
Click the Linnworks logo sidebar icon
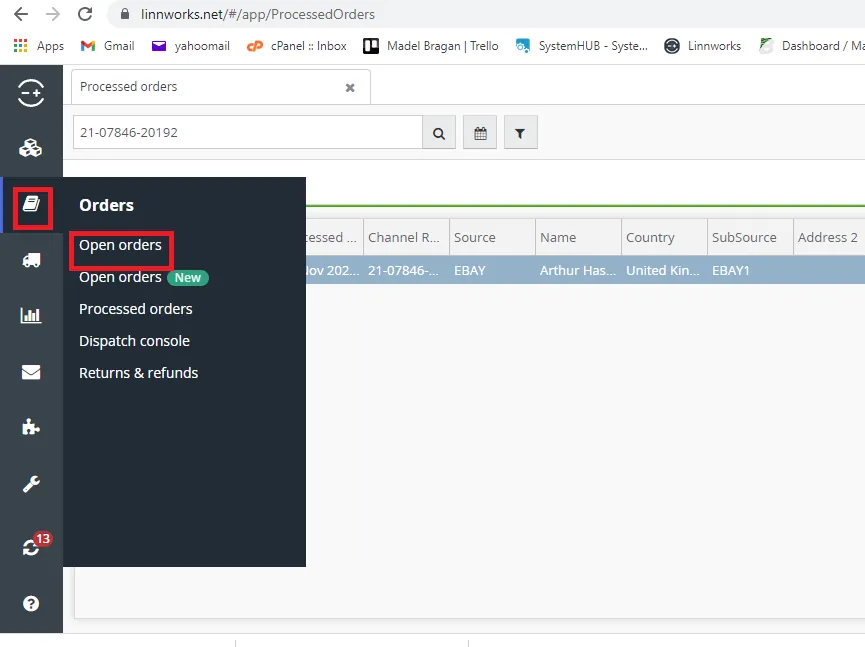click(x=31, y=93)
